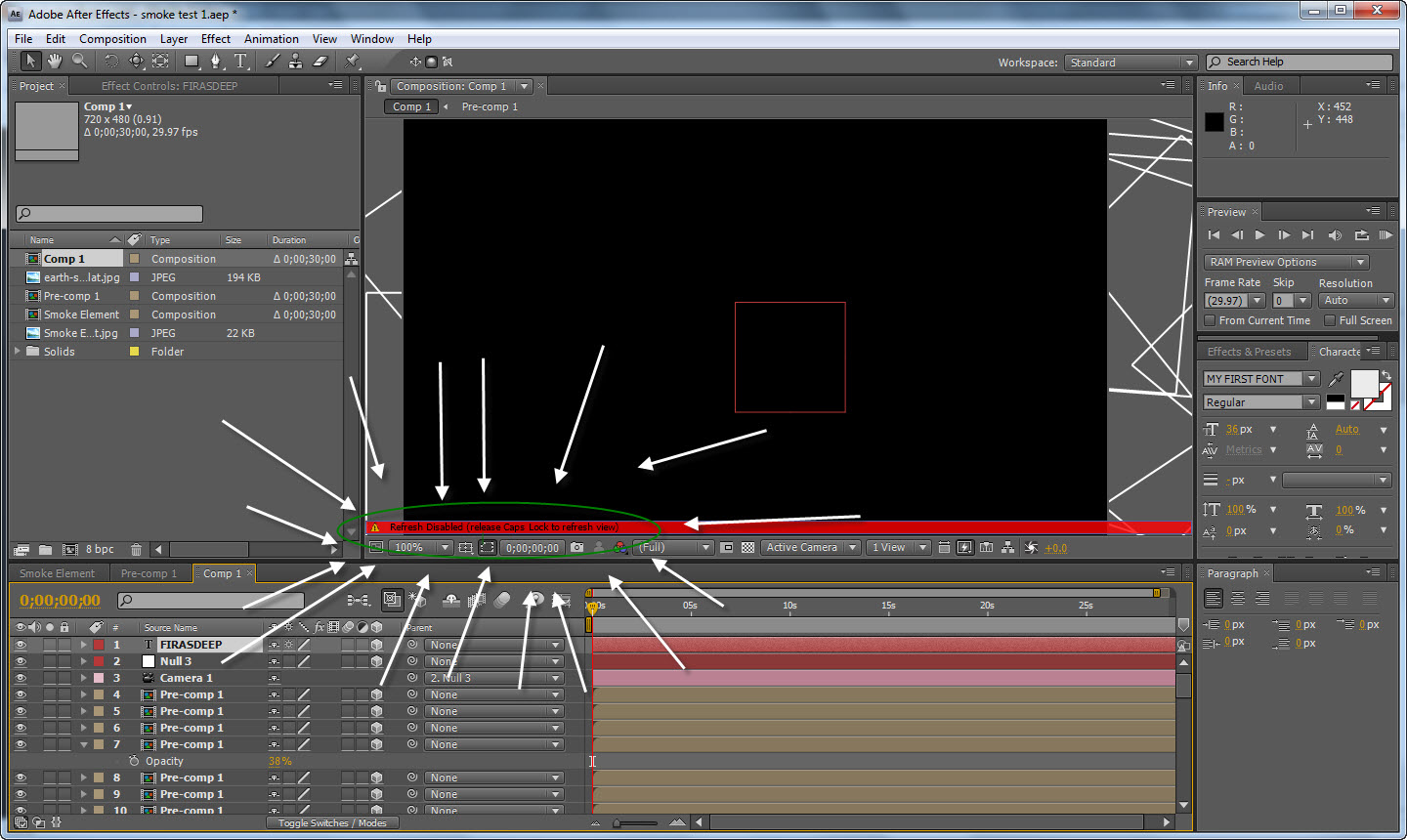Open the Workspace Standard dropdown
This screenshot has height=840, width=1407.
(1130, 63)
